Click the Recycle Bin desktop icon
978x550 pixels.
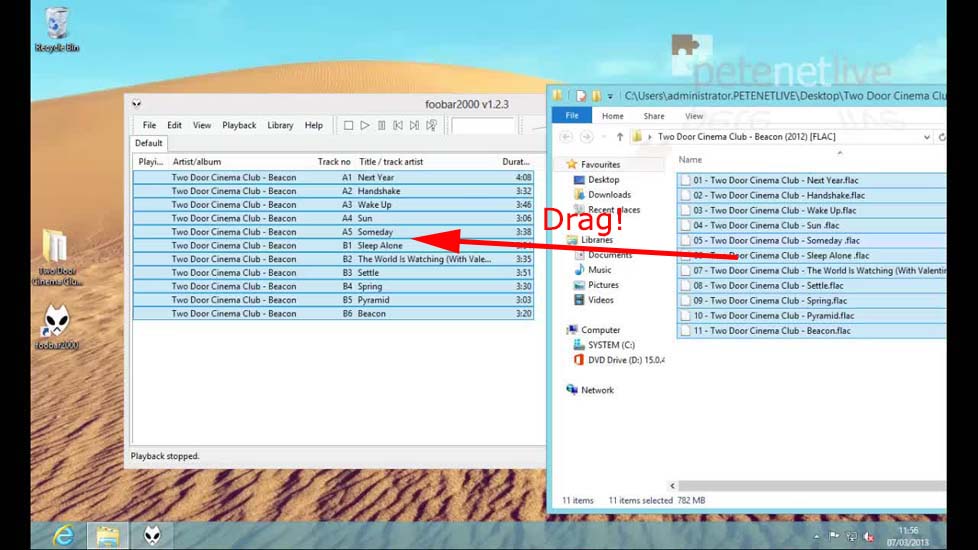coord(57,29)
